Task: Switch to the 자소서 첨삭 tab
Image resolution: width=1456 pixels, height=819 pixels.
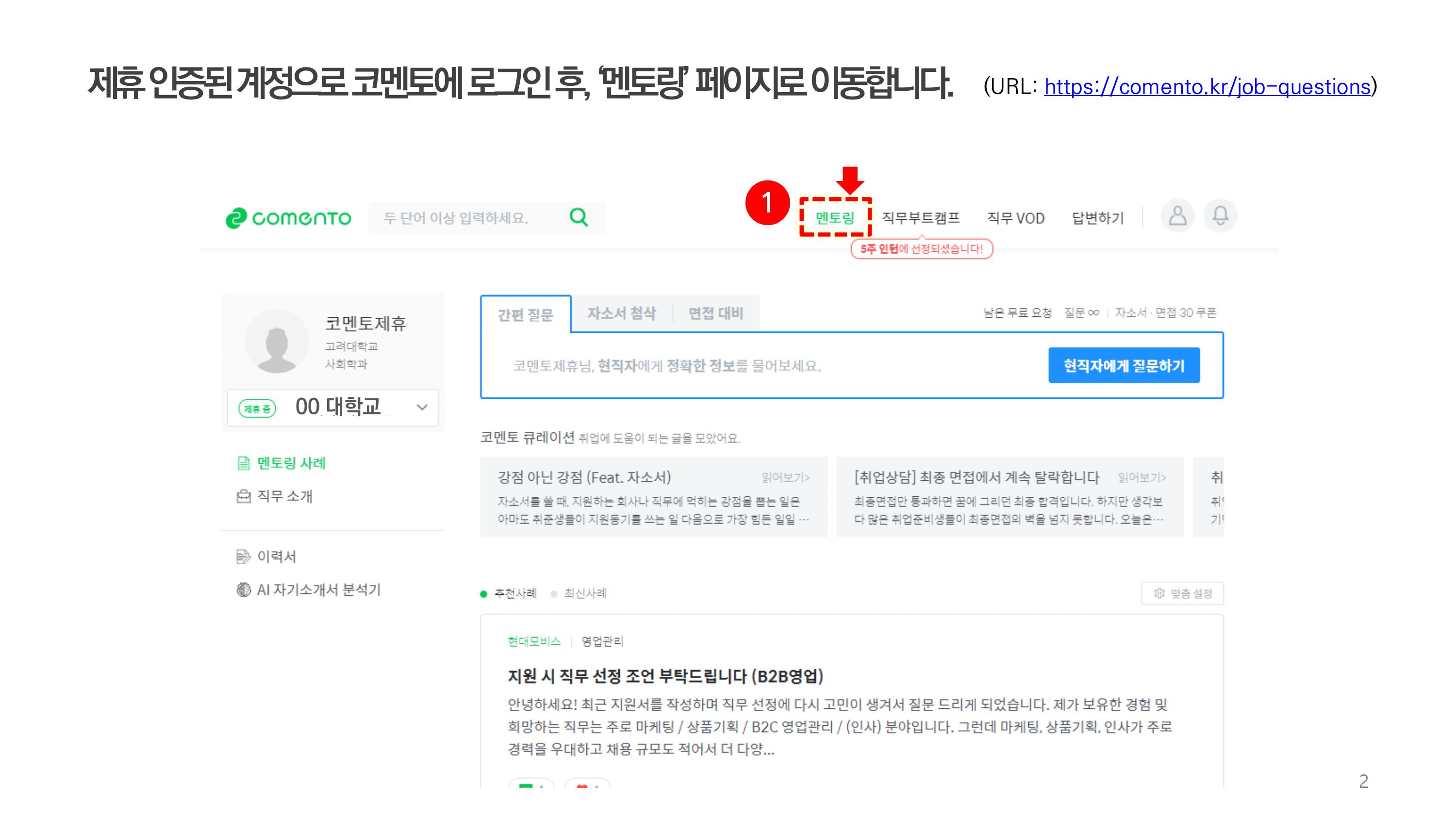Action: (x=621, y=314)
